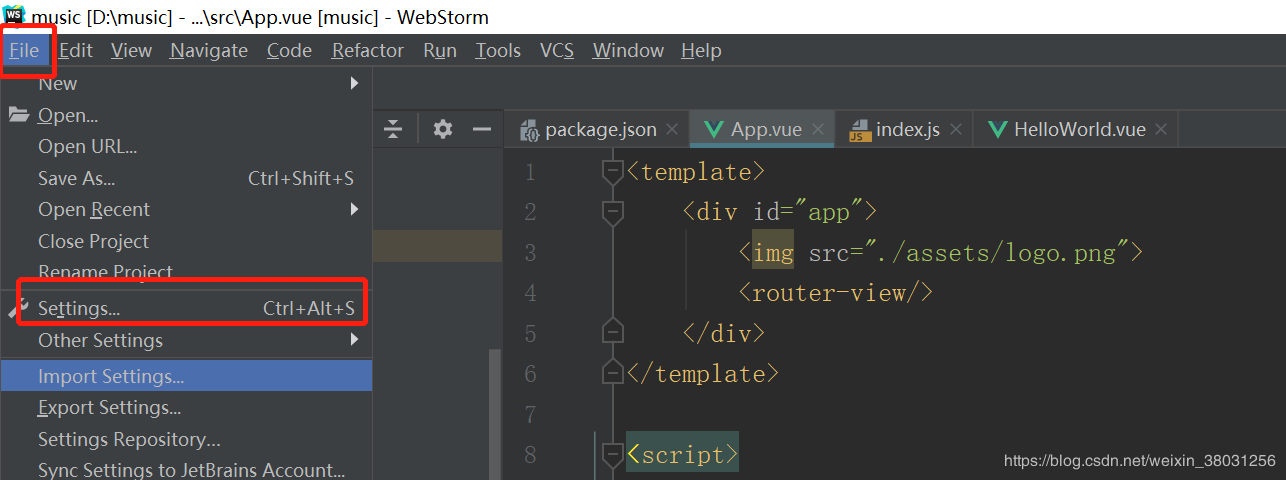
Task: Expand the Open Recent submenu
Action: point(354,209)
